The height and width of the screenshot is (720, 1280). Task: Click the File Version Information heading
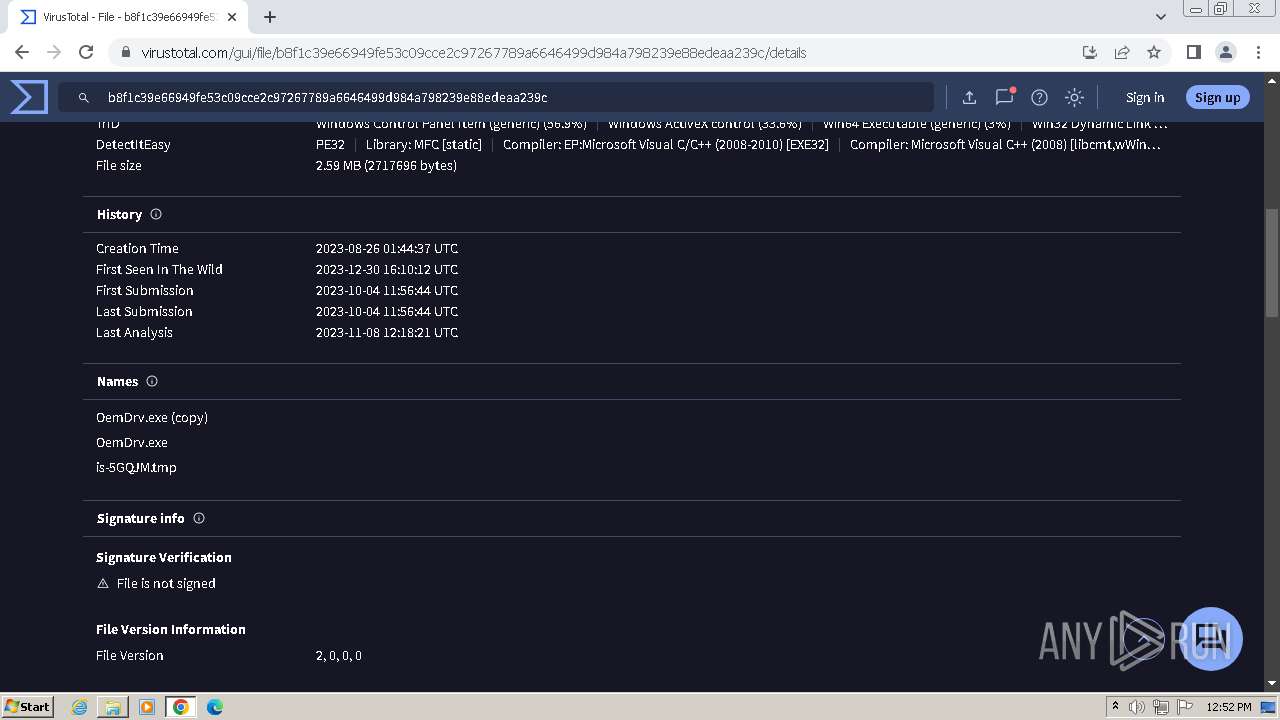pos(171,629)
